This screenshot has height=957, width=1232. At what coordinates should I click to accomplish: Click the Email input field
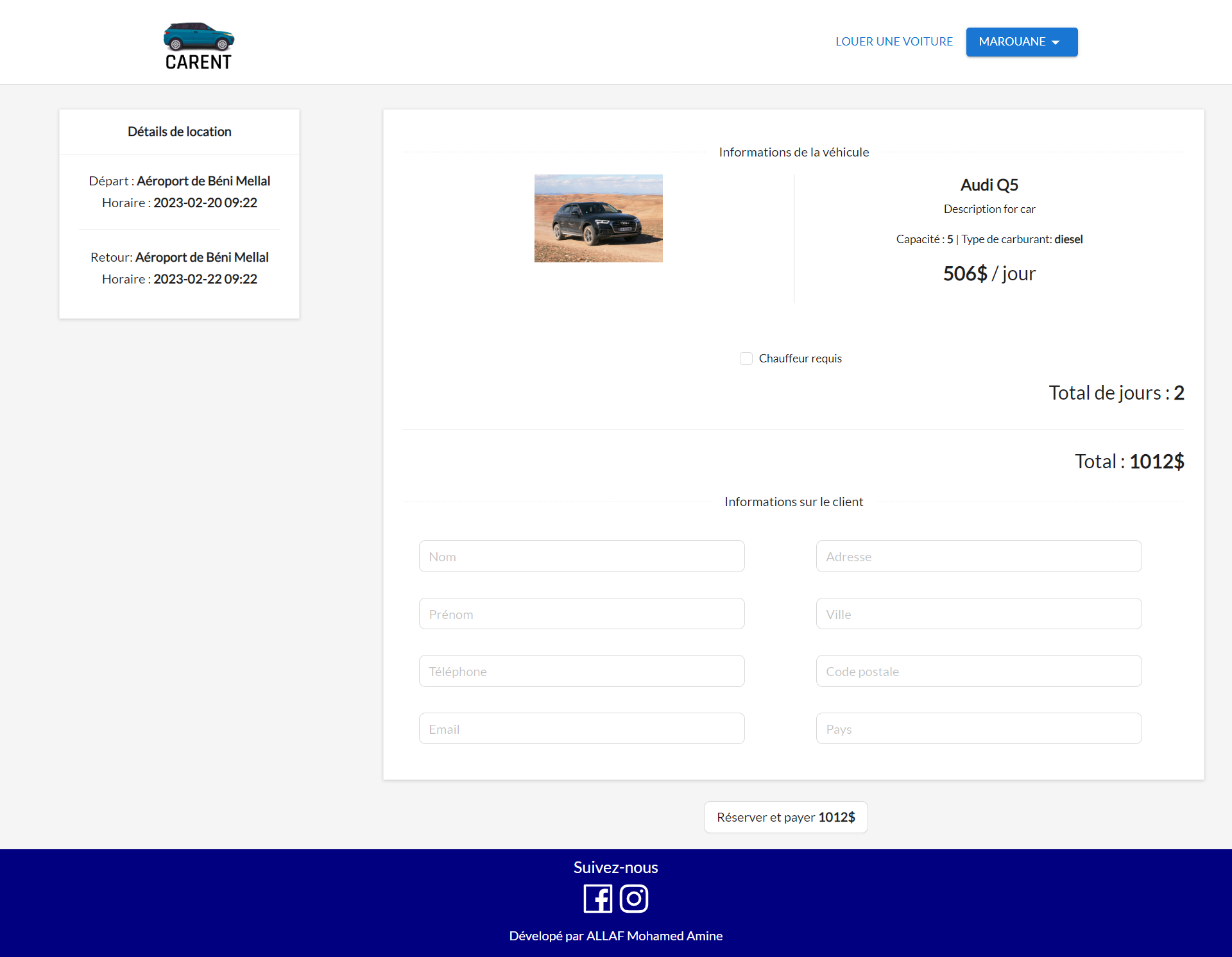(581, 729)
